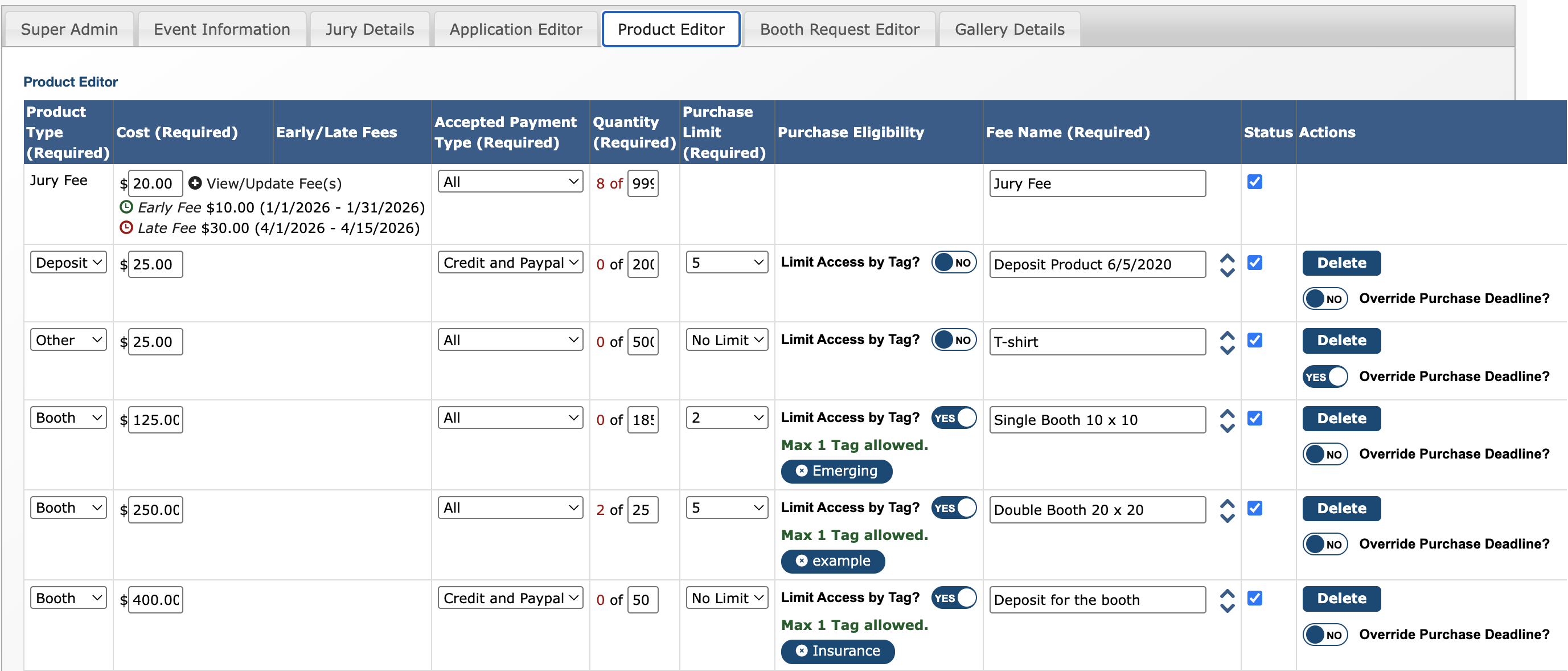Image resolution: width=1568 pixels, height=671 pixels.
Task: Open the Product Type dropdown showing Other
Action: pos(68,339)
